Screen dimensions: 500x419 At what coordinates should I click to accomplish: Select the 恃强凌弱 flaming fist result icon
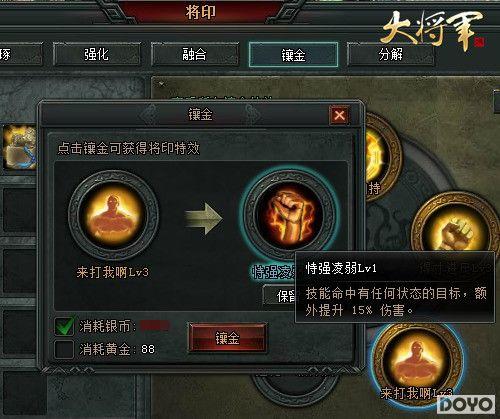tap(289, 214)
